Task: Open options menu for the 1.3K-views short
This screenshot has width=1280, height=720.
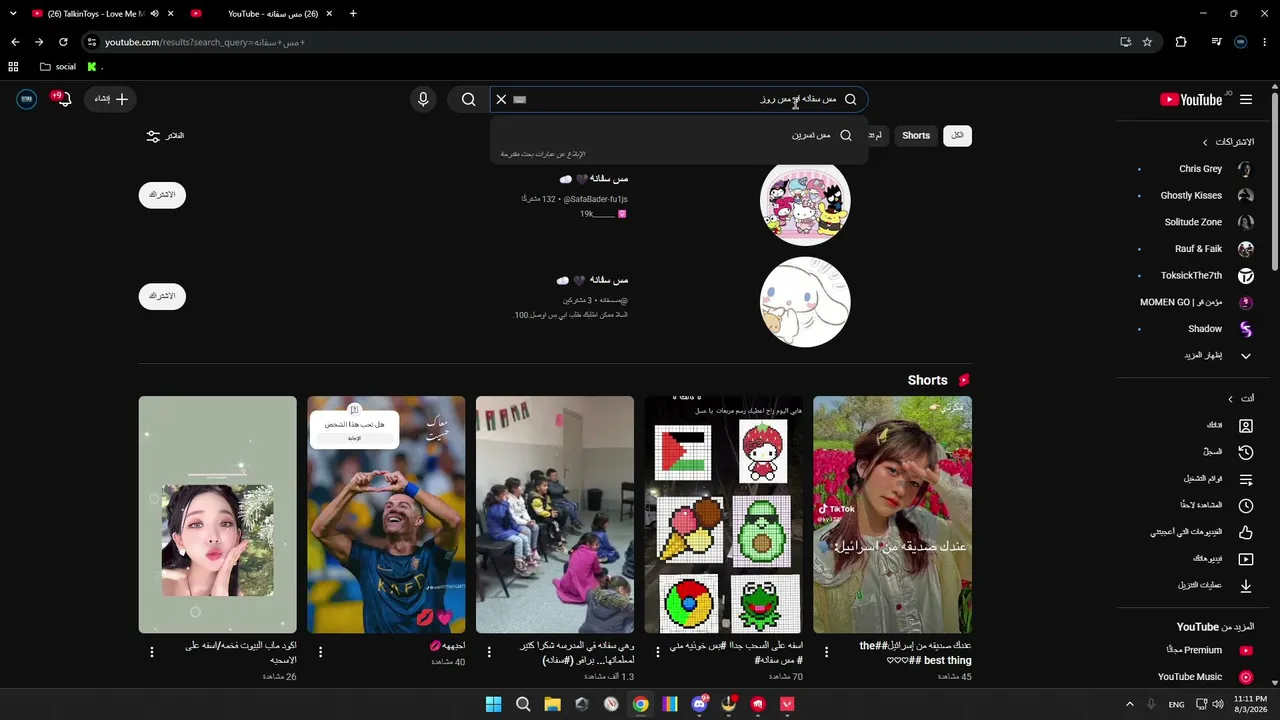Action: (489, 652)
